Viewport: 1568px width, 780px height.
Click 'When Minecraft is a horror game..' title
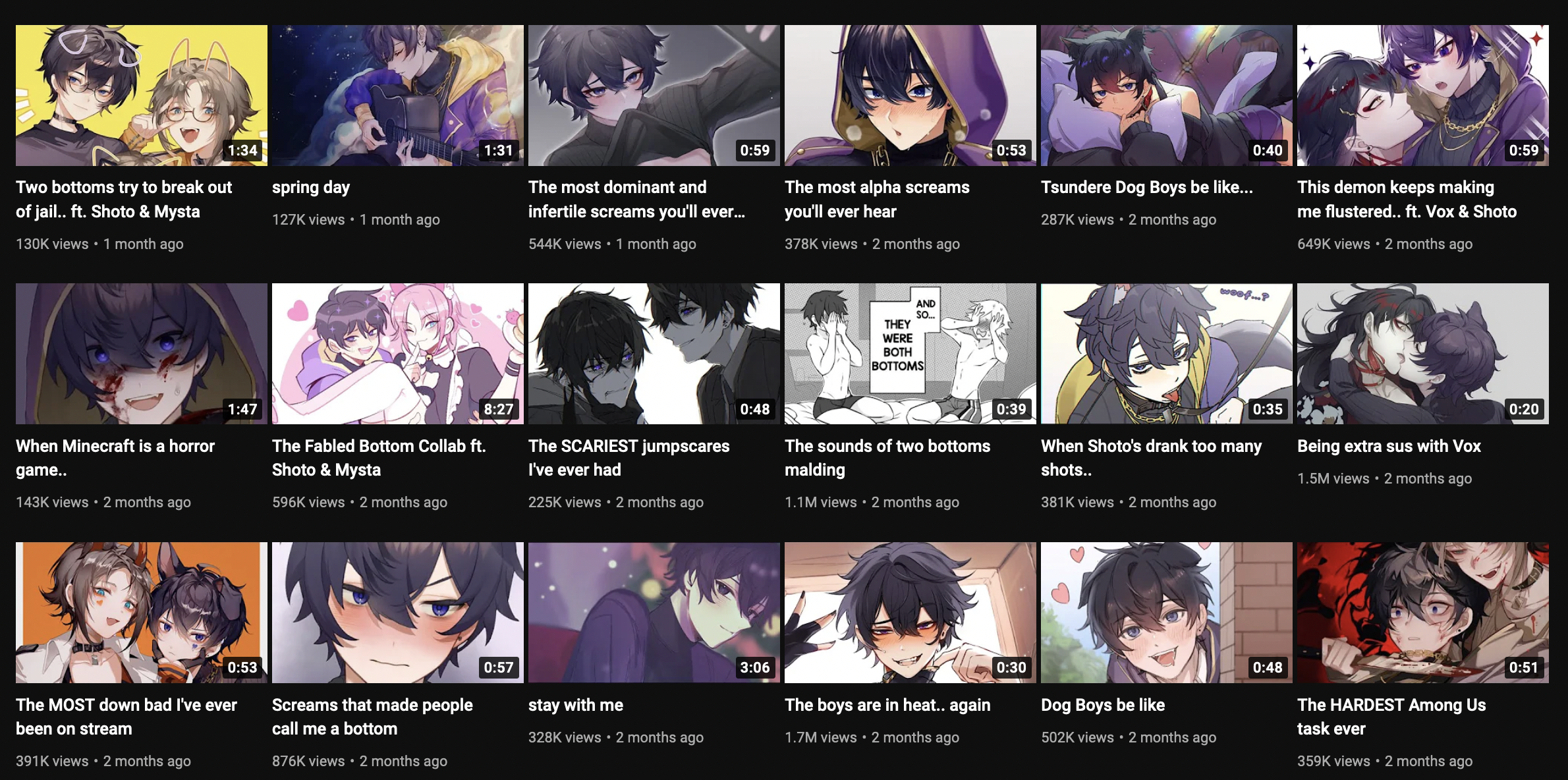[115, 458]
